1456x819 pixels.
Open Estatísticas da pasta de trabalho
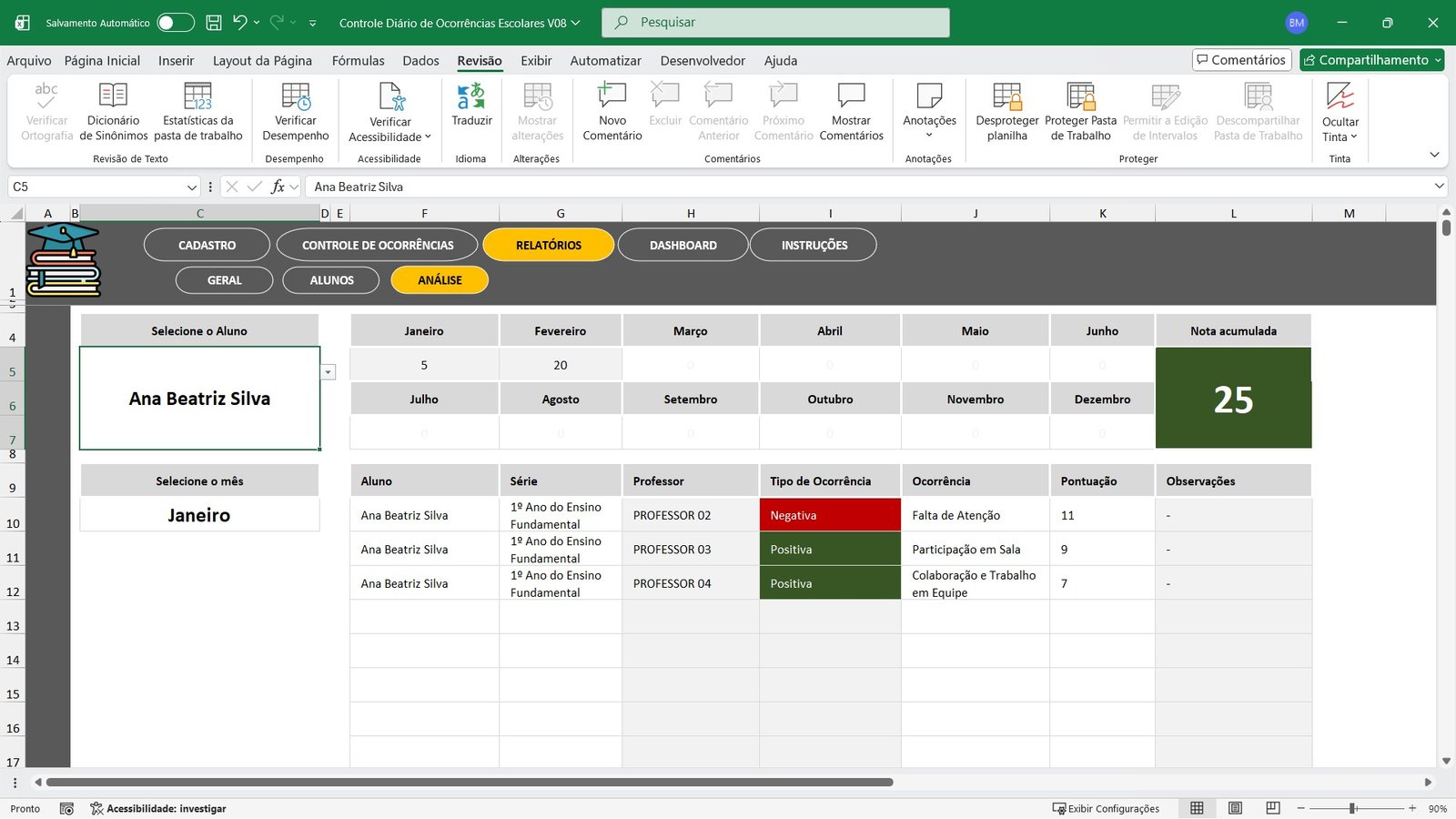(197, 96)
